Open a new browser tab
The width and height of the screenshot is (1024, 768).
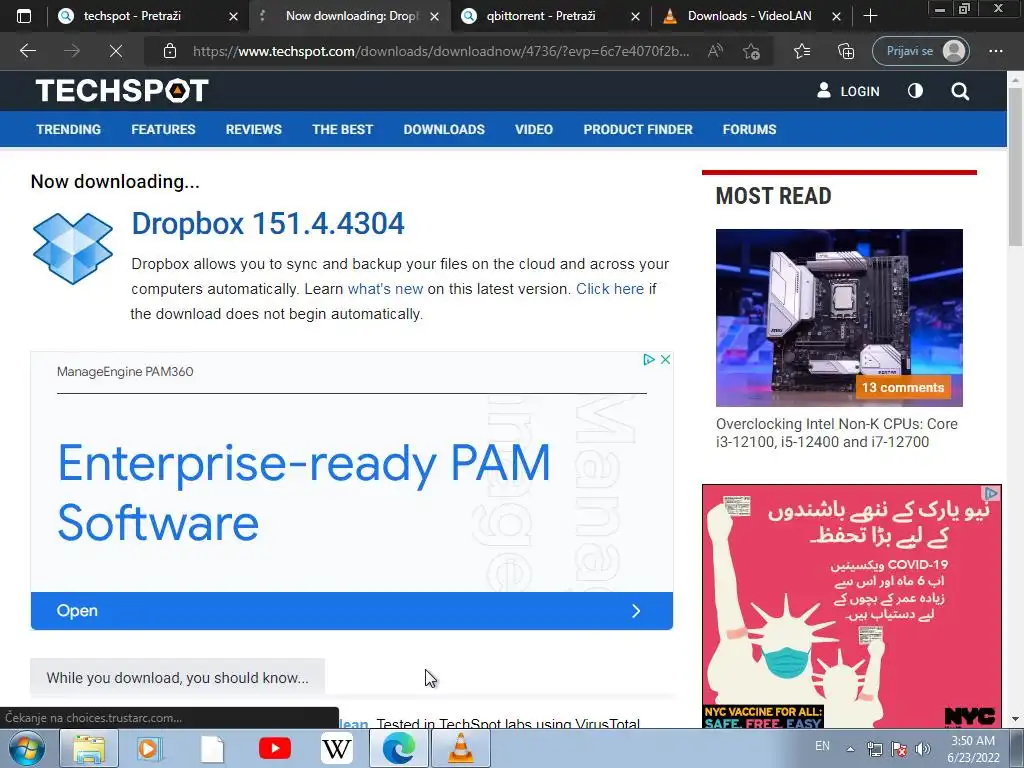(x=870, y=16)
